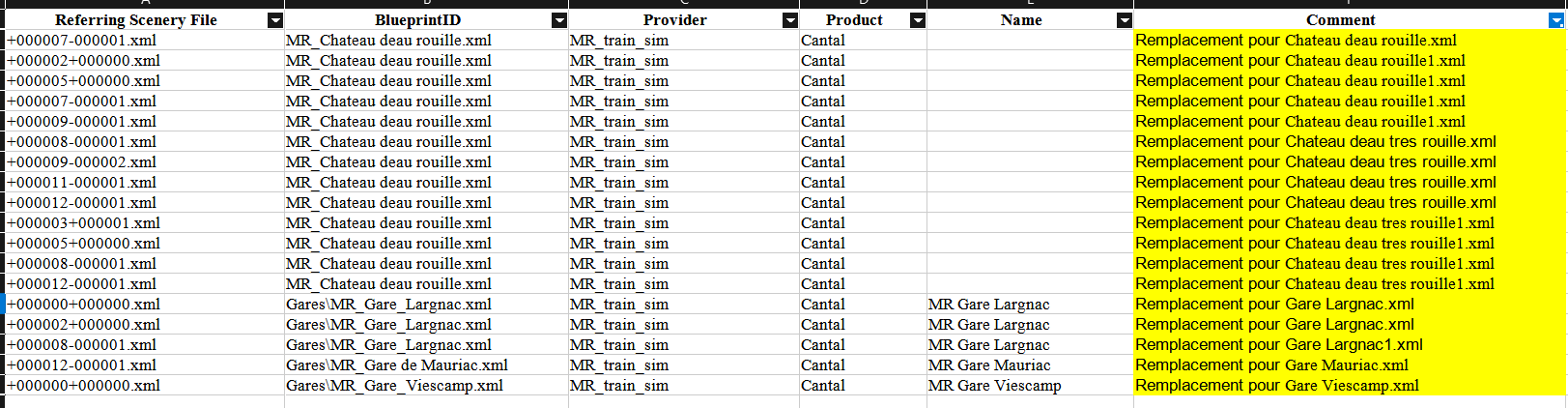Image resolution: width=1568 pixels, height=408 pixels.
Task: Select cell +000009-000002.xml
Action: pos(145,162)
